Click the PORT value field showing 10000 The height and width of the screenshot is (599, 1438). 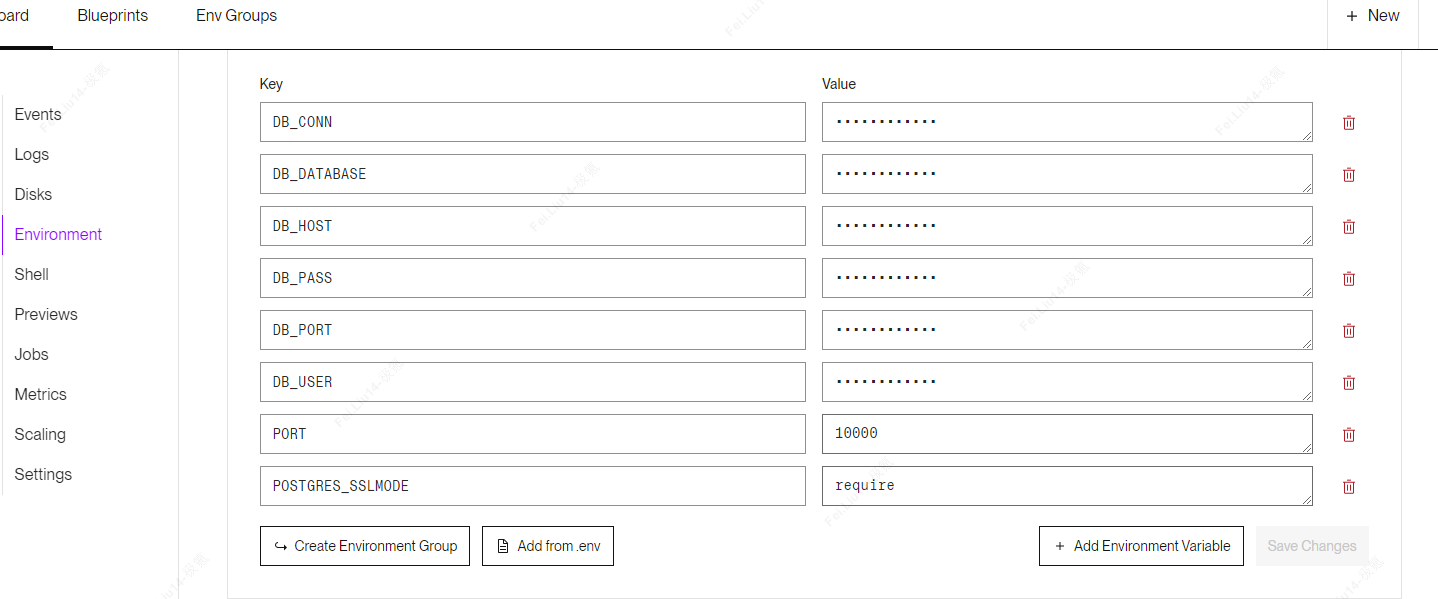click(1067, 434)
